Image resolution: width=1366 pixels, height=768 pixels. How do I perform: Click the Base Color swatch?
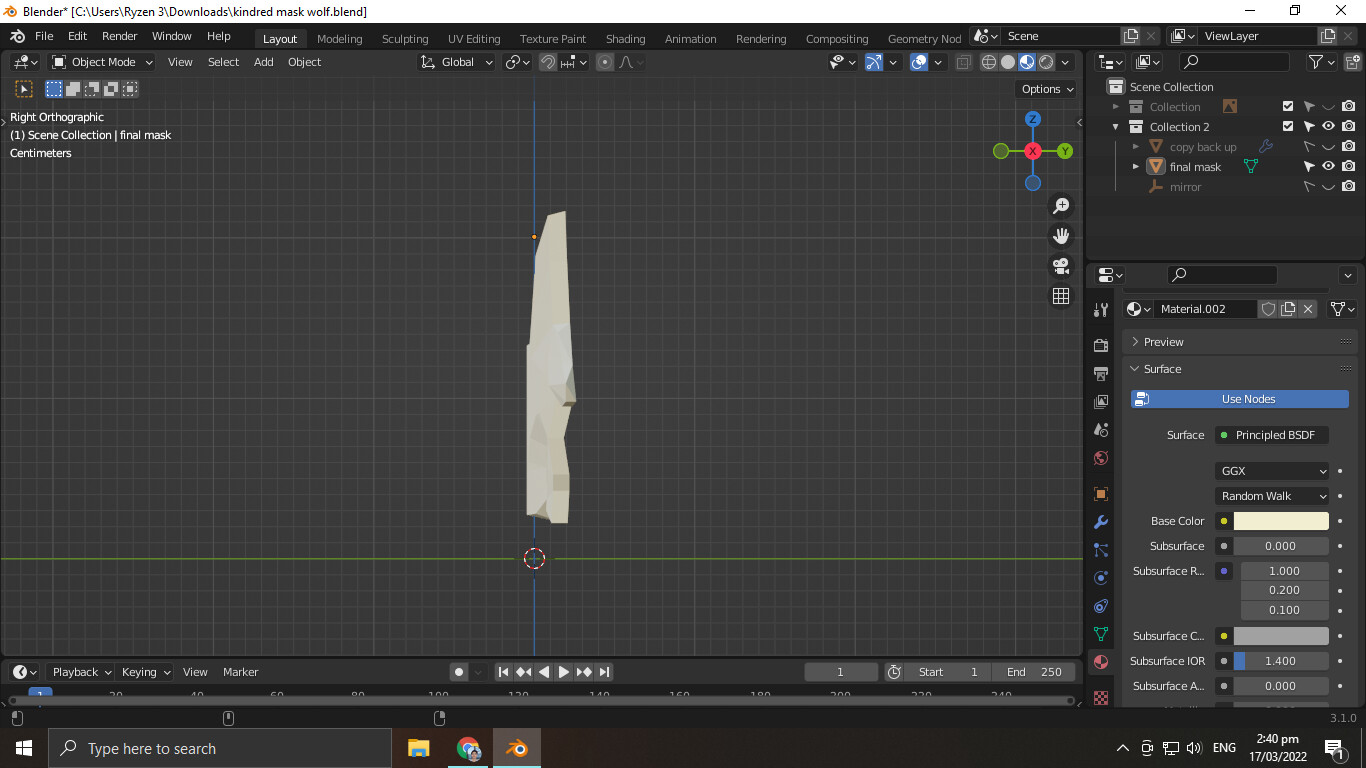coord(1280,521)
